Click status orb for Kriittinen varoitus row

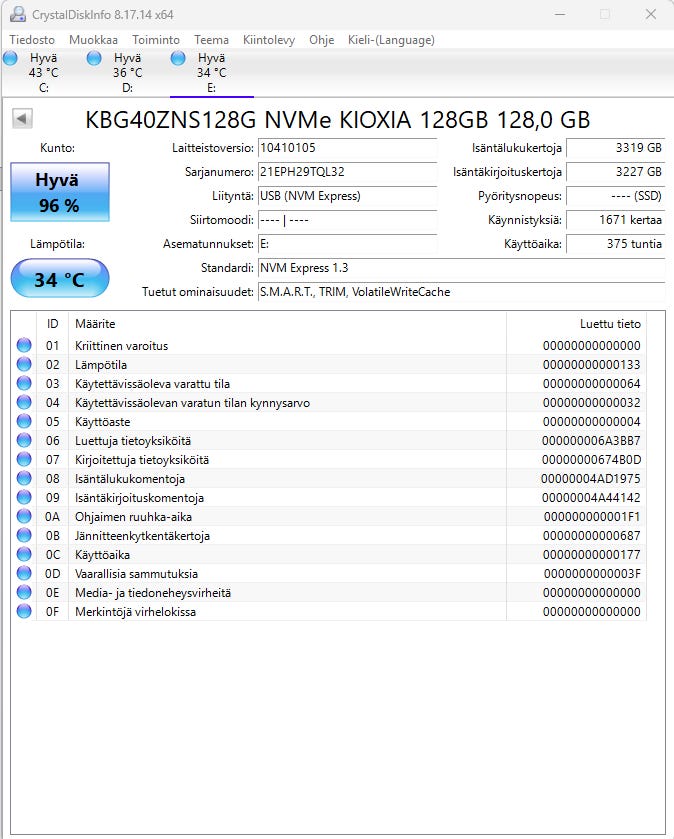click(24, 345)
